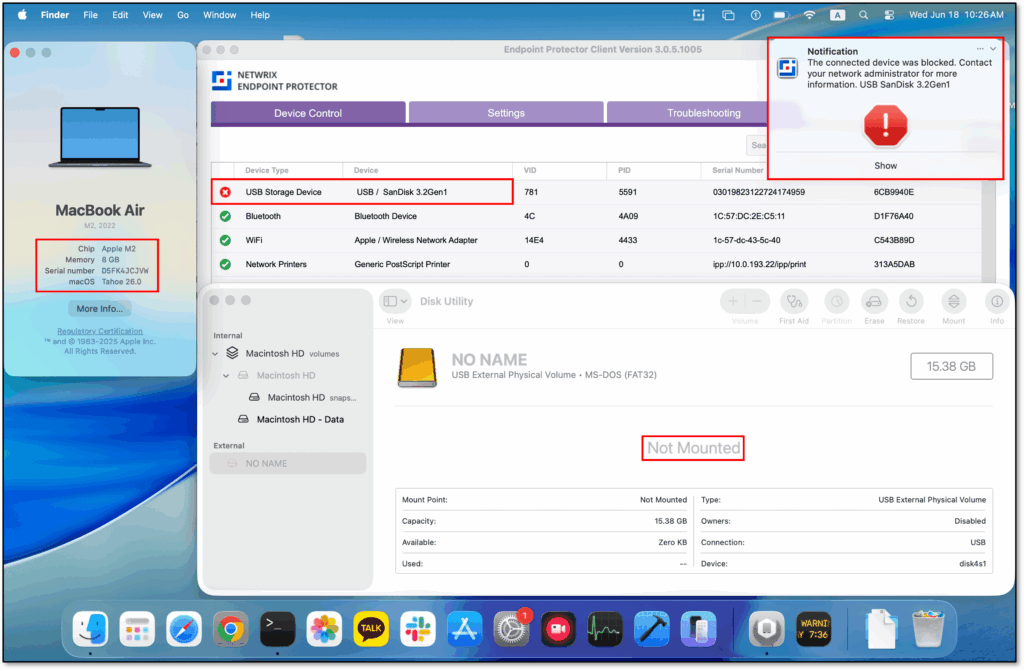Click Show in the notification
The height and width of the screenshot is (670, 1024).
tap(886, 166)
